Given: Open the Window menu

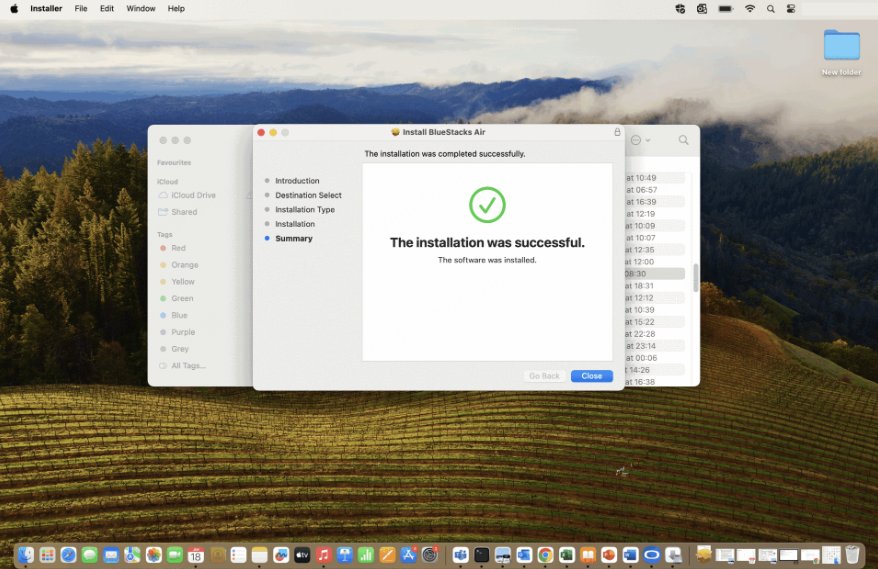Looking at the screenshot, I should point(141,8).
